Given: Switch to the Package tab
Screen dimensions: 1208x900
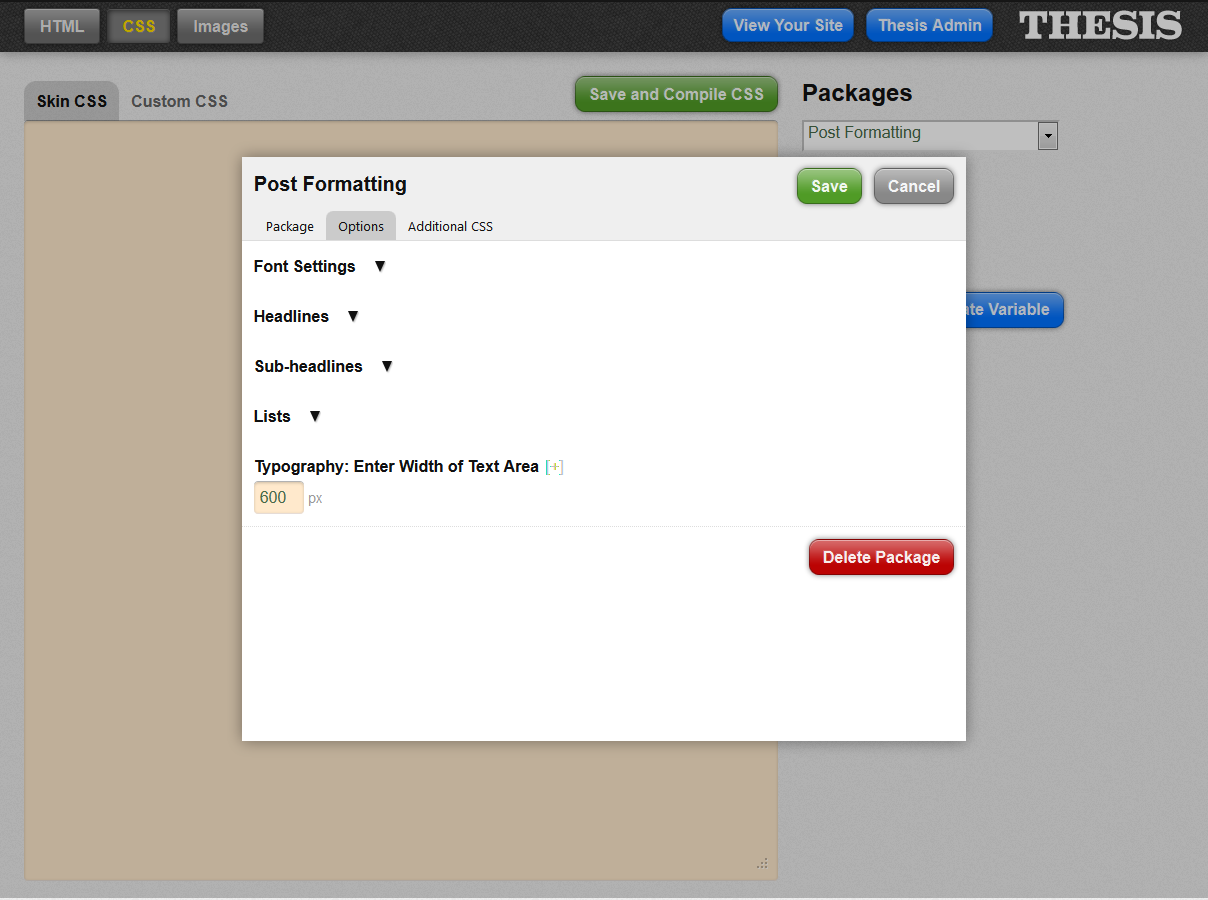Looking at the screenshot, I should 290,226.
